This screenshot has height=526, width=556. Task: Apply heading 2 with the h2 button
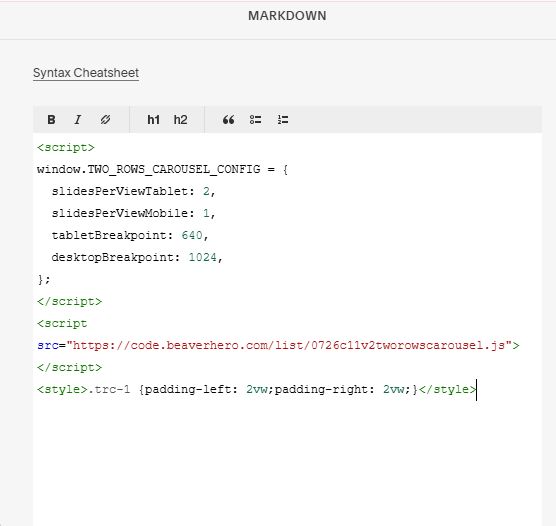(x=180, y=120)
